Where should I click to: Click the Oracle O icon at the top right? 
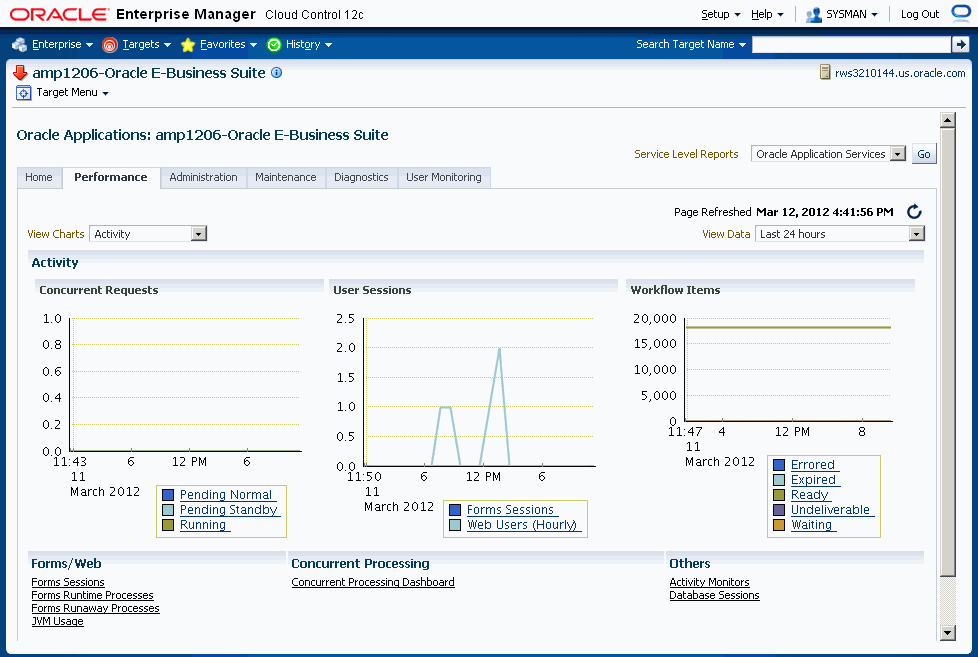(962, 14)
